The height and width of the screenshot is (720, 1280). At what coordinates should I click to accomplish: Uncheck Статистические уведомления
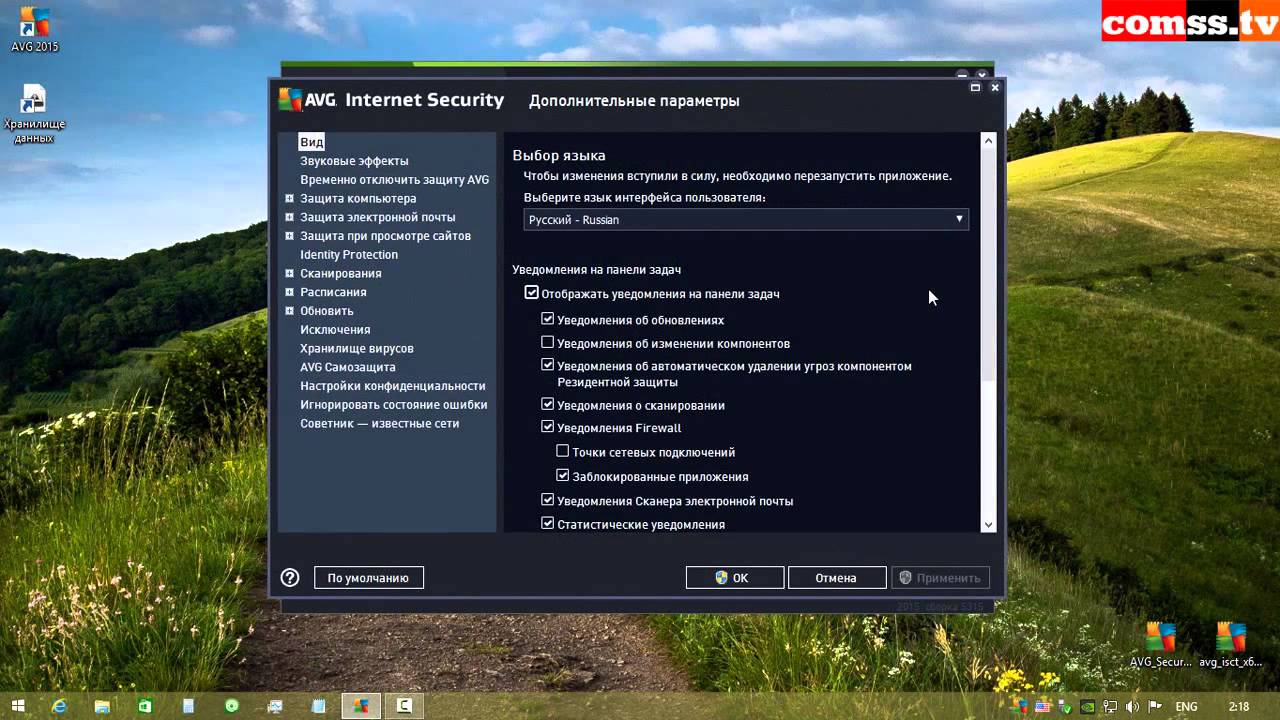(x=547, y=523)
